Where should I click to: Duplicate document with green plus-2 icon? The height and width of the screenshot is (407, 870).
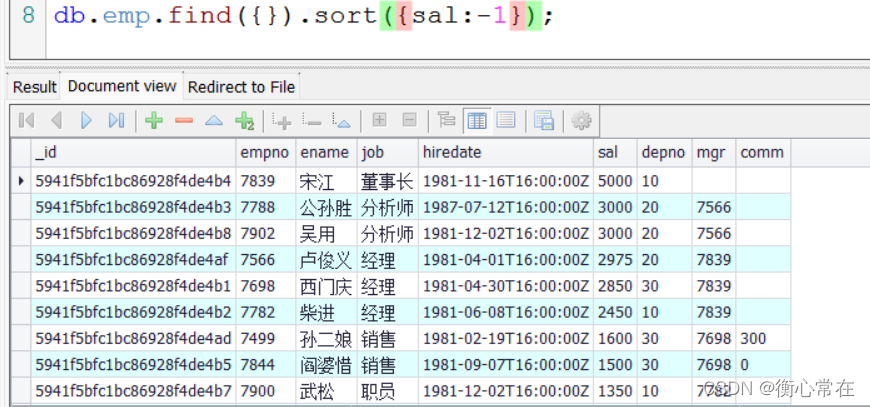click(244, 120)
